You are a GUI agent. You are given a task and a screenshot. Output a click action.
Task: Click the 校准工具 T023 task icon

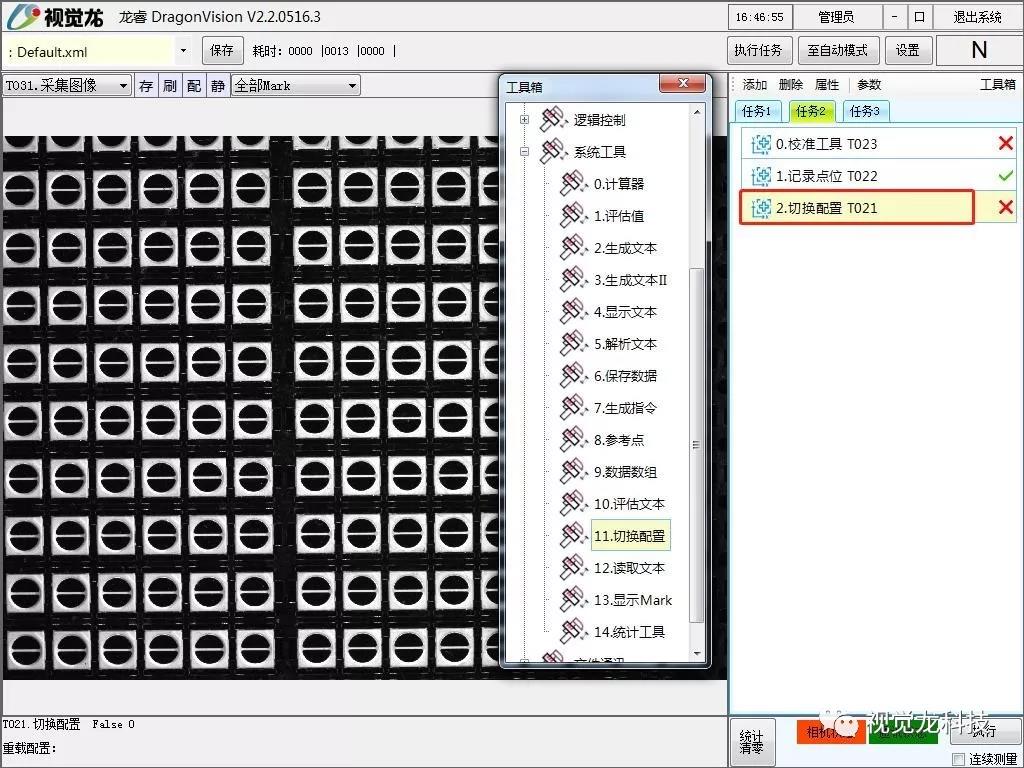[x=761, y=144]
